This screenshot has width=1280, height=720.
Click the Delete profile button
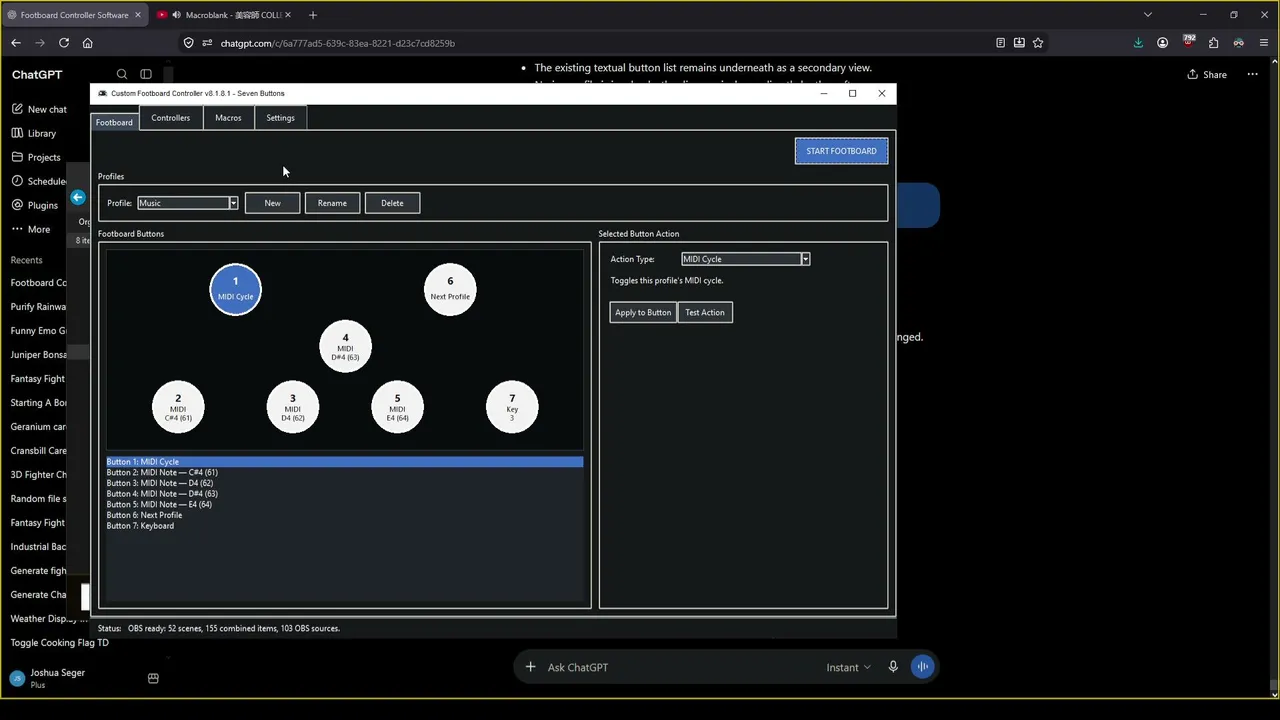point(392,203)
